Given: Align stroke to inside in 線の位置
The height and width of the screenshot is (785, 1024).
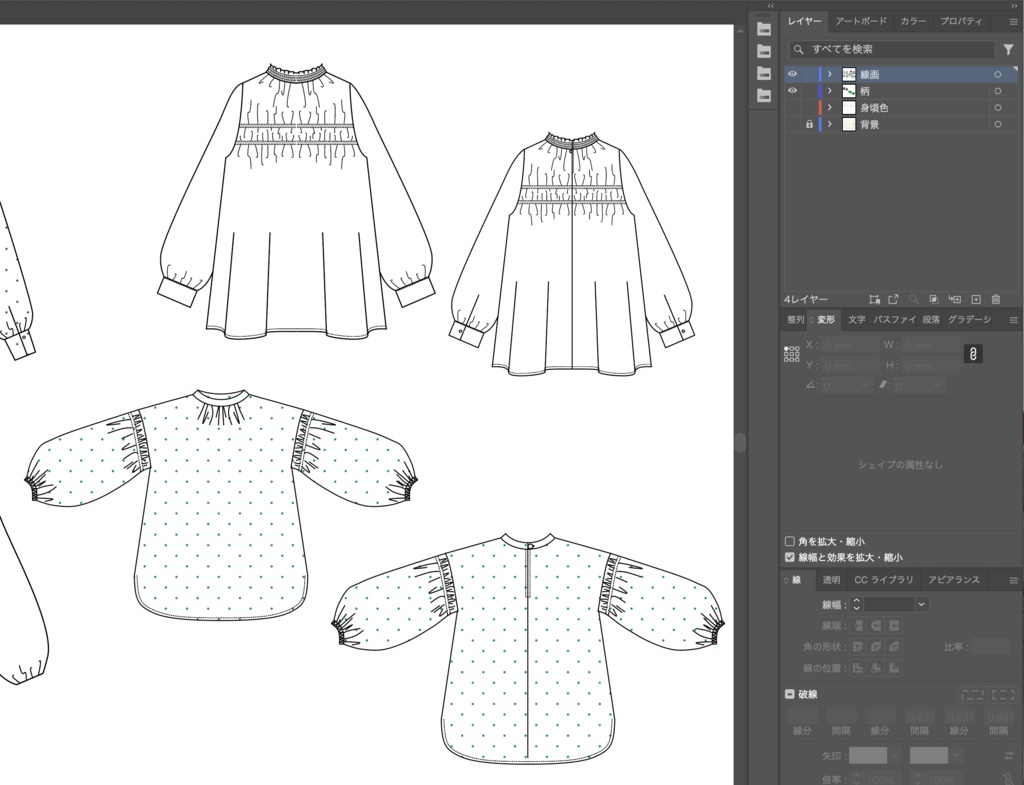Looking at the screenshot, I should point(876,668).
